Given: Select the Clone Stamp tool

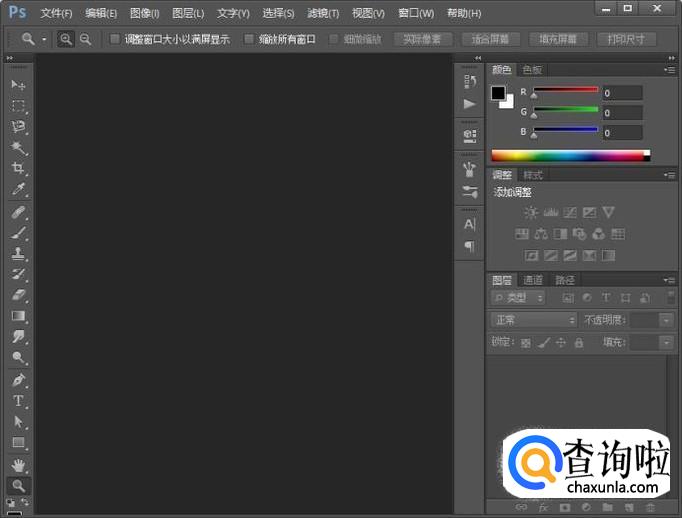Looking at the screenshot, I should tap(18, 253).
